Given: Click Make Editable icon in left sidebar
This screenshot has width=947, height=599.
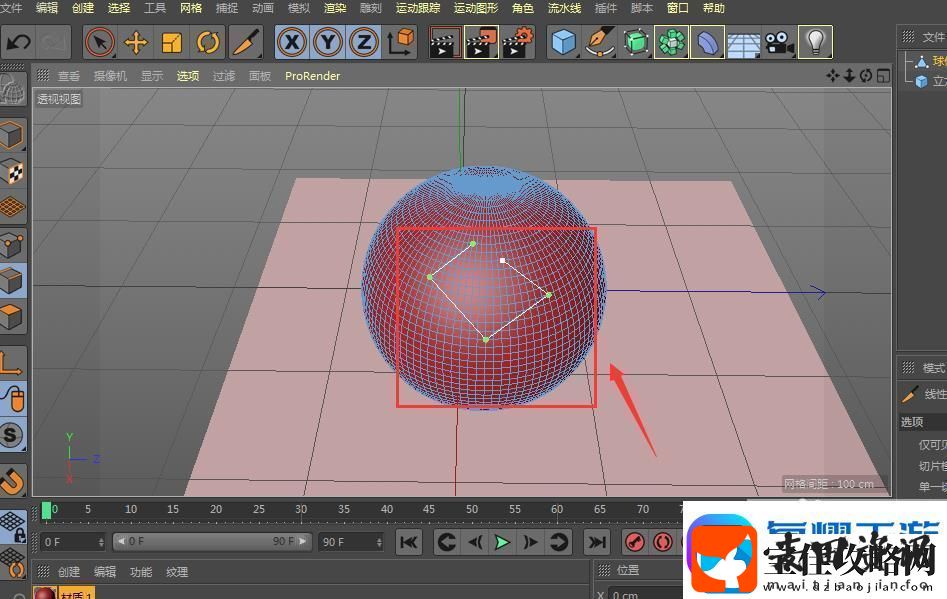Looking at the screenshot, I should point(13,89).
